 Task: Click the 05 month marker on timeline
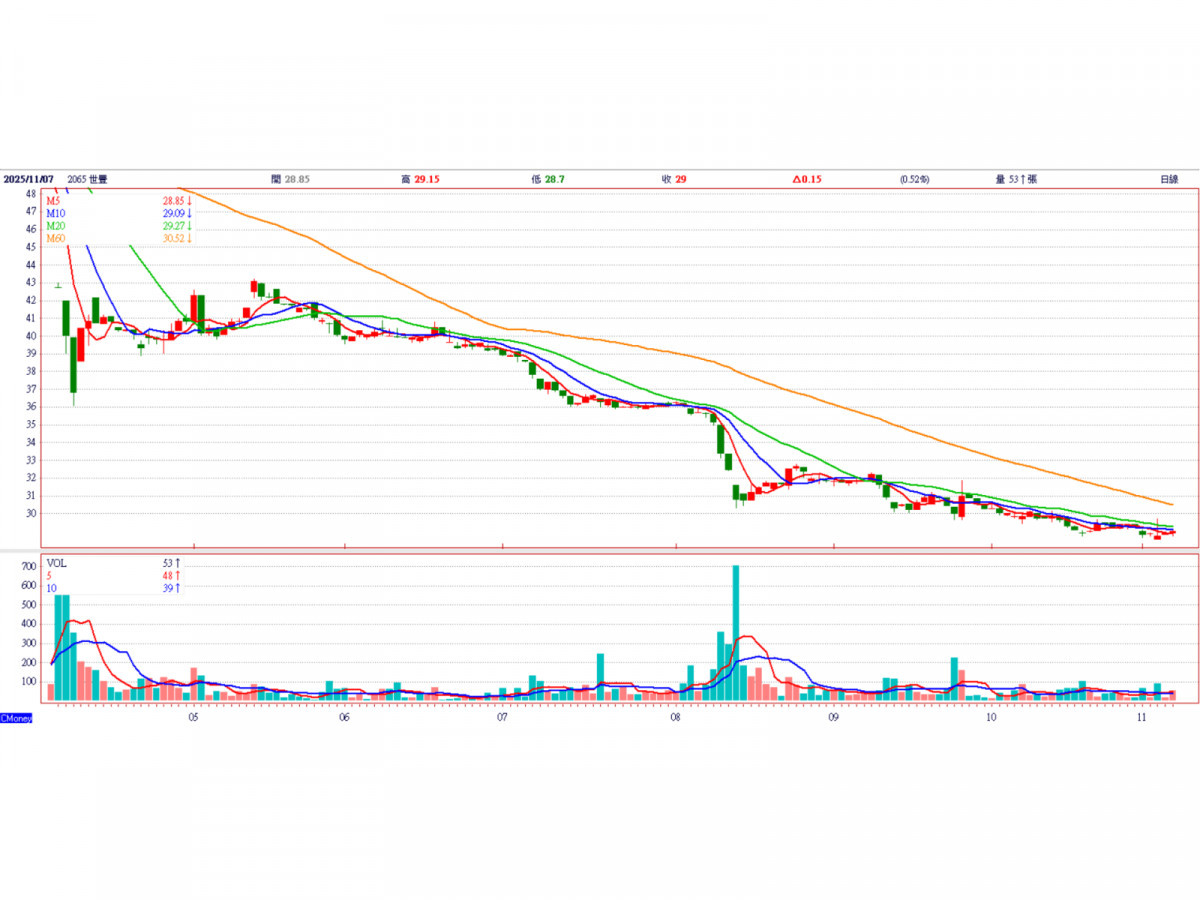[193, 717]
